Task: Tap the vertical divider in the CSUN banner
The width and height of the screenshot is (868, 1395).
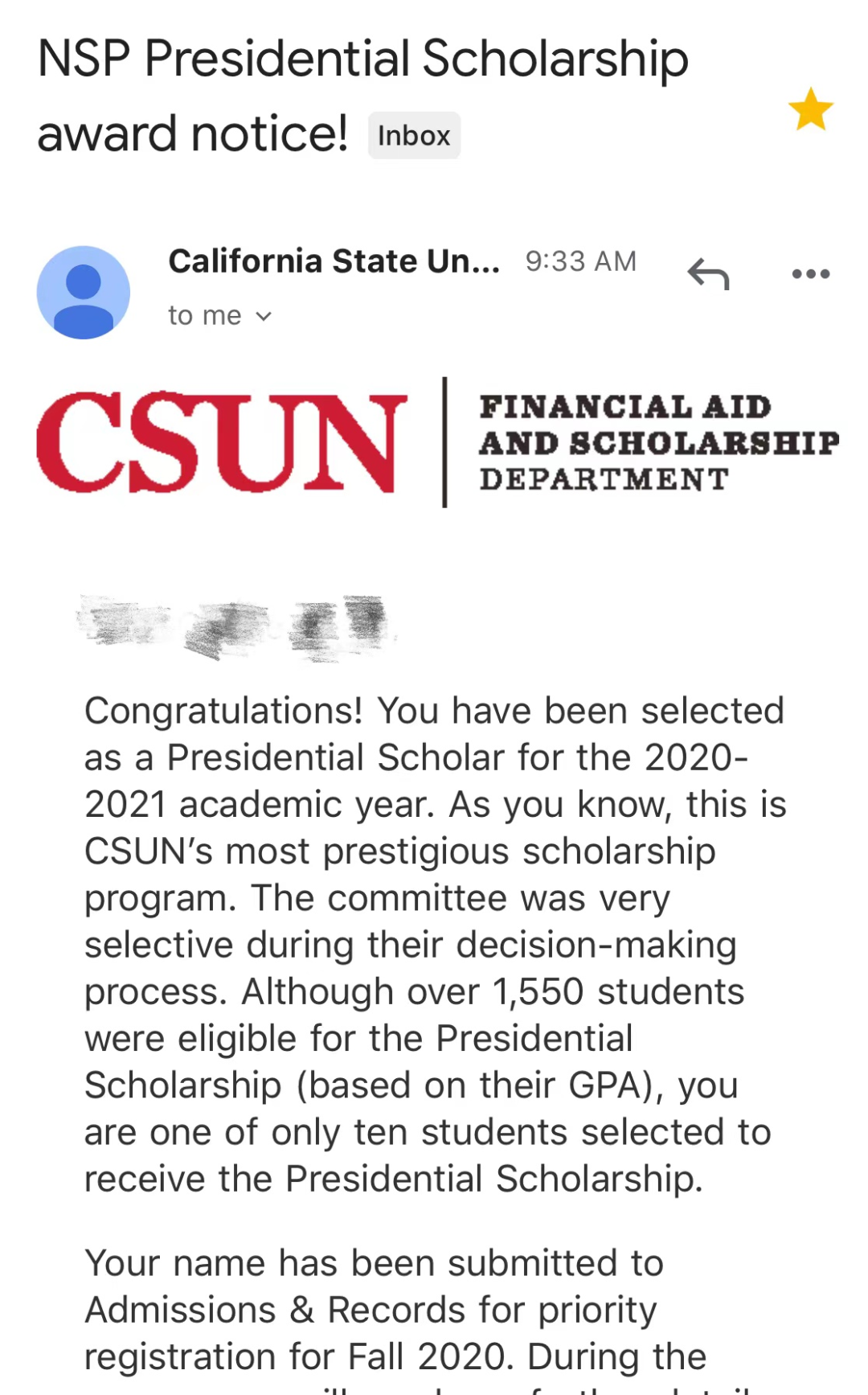Action: tap(444, 442)
